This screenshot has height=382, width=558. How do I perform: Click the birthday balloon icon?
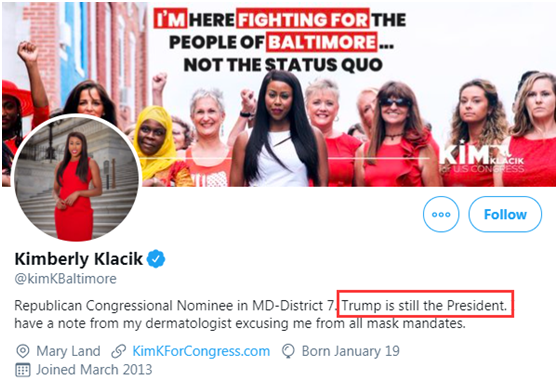tap(288, 351)
